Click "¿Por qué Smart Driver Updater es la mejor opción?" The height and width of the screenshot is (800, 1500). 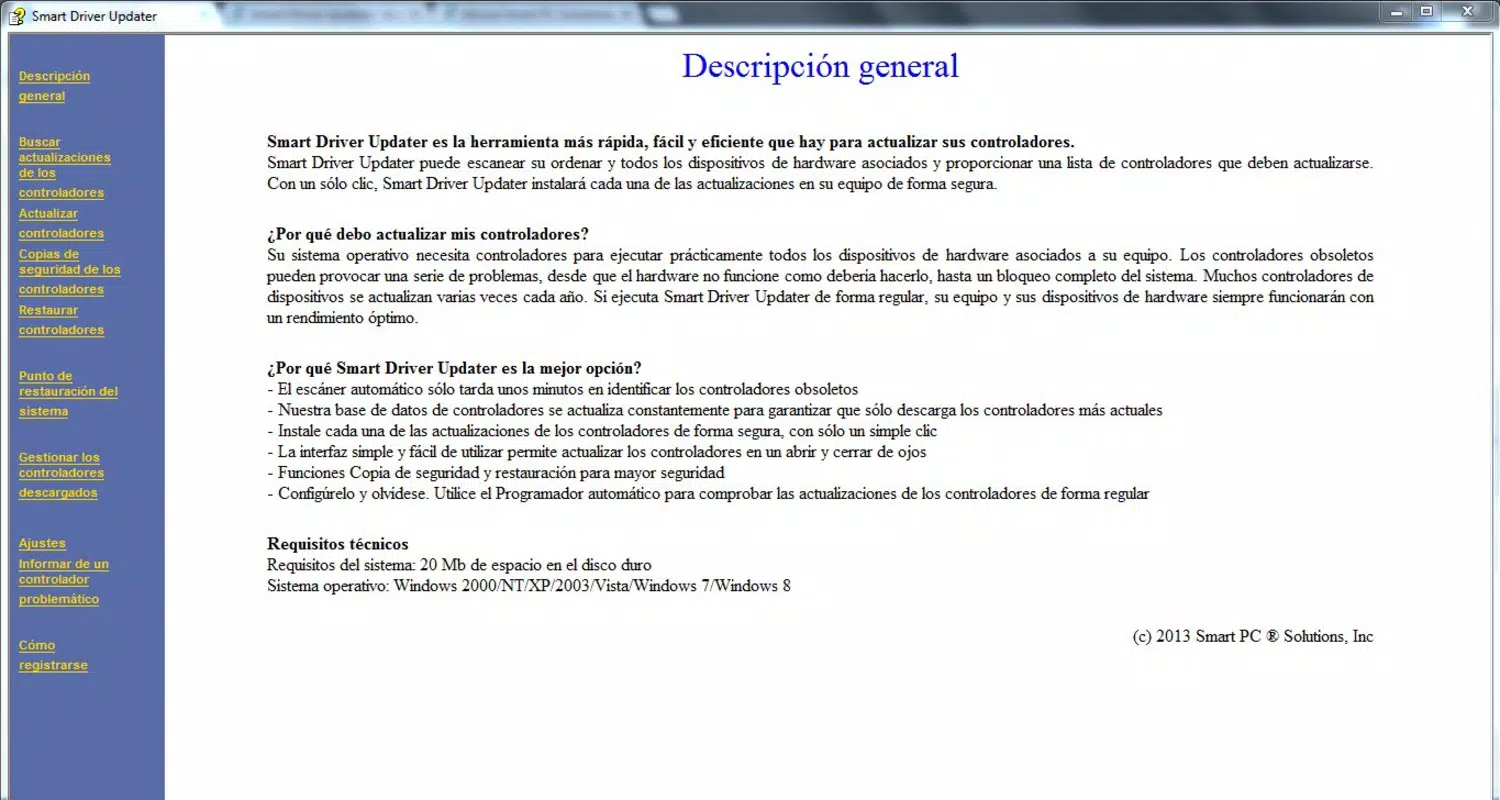[x=454, y=368]
